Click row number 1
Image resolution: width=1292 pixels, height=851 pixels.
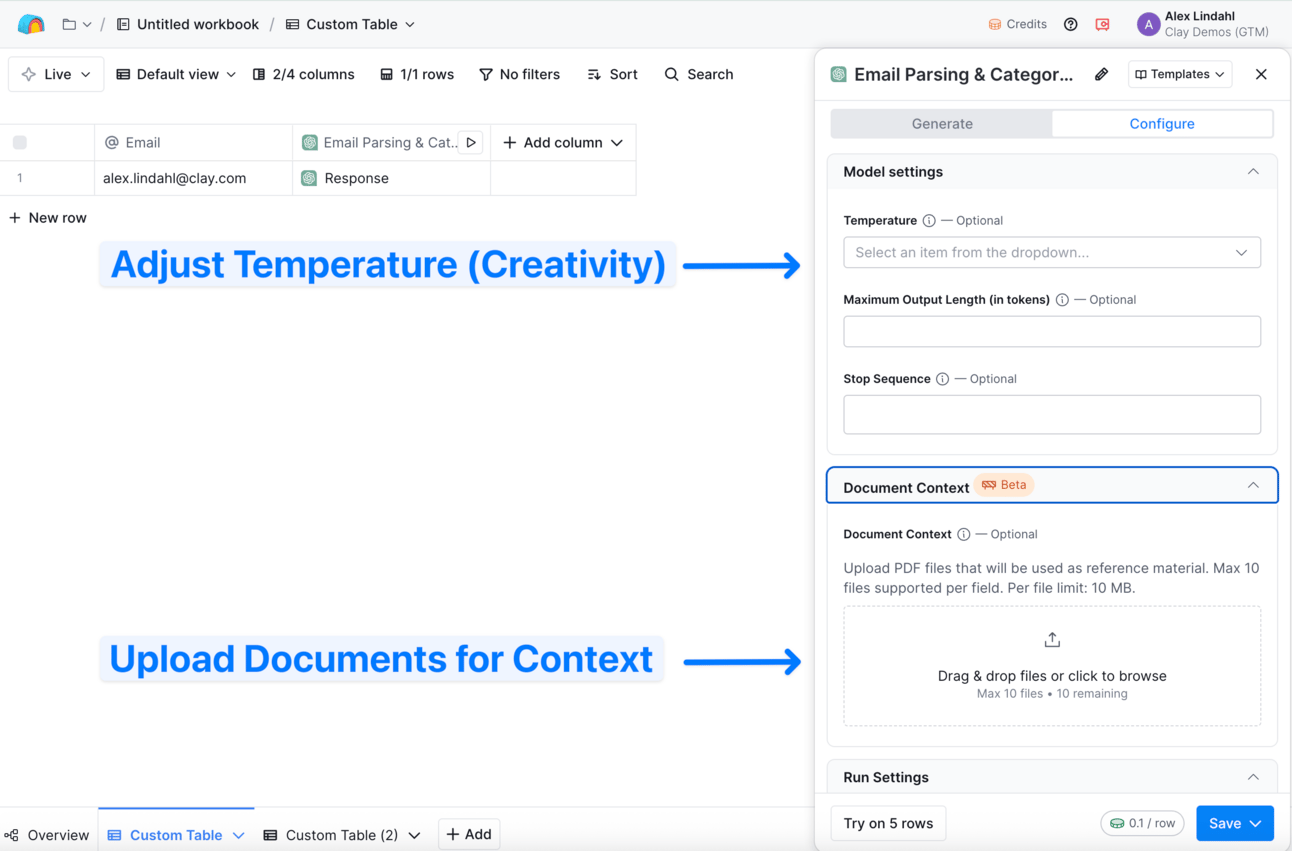pyautogui.click(x=20, y=178)
